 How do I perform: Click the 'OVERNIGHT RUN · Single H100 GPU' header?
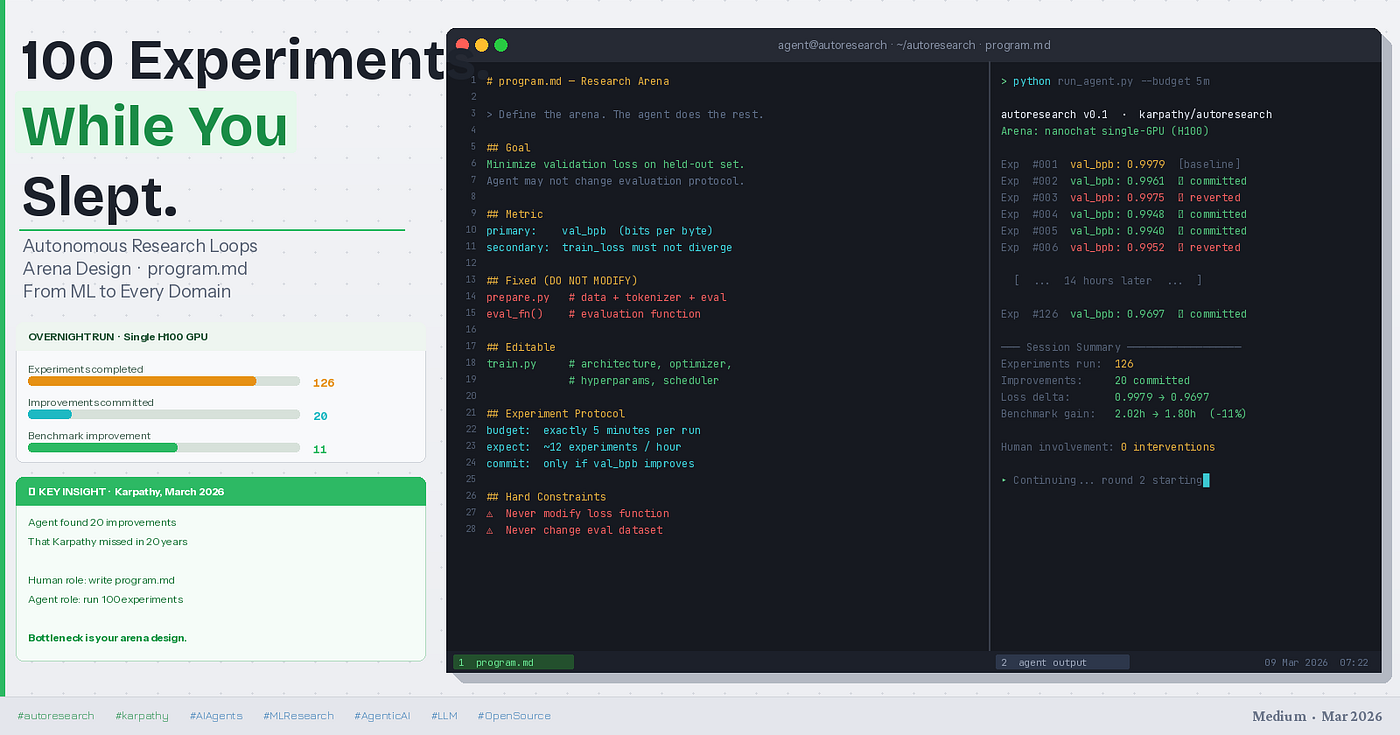(x=118, y=337)
